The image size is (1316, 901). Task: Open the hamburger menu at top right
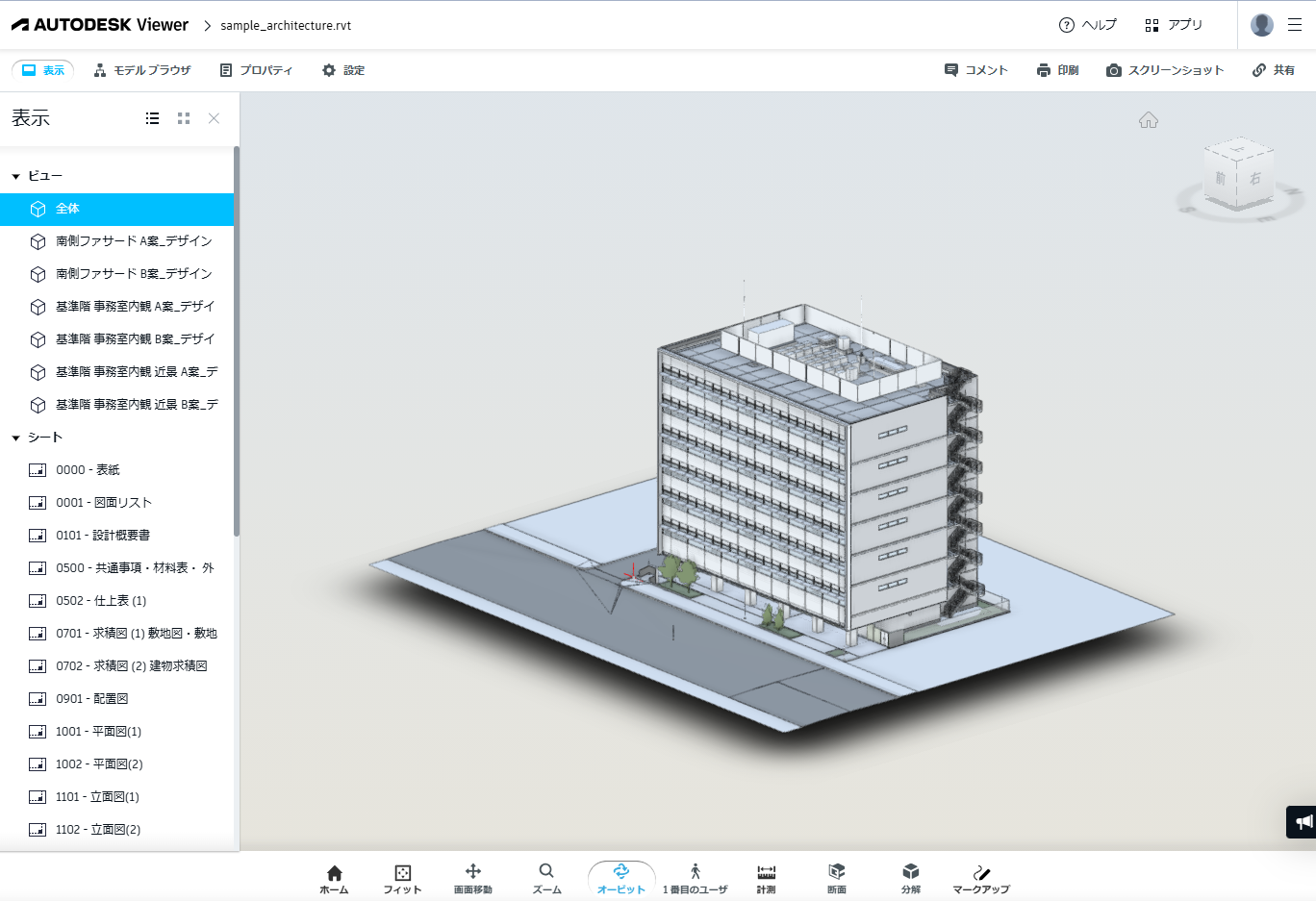(1295, 25)
